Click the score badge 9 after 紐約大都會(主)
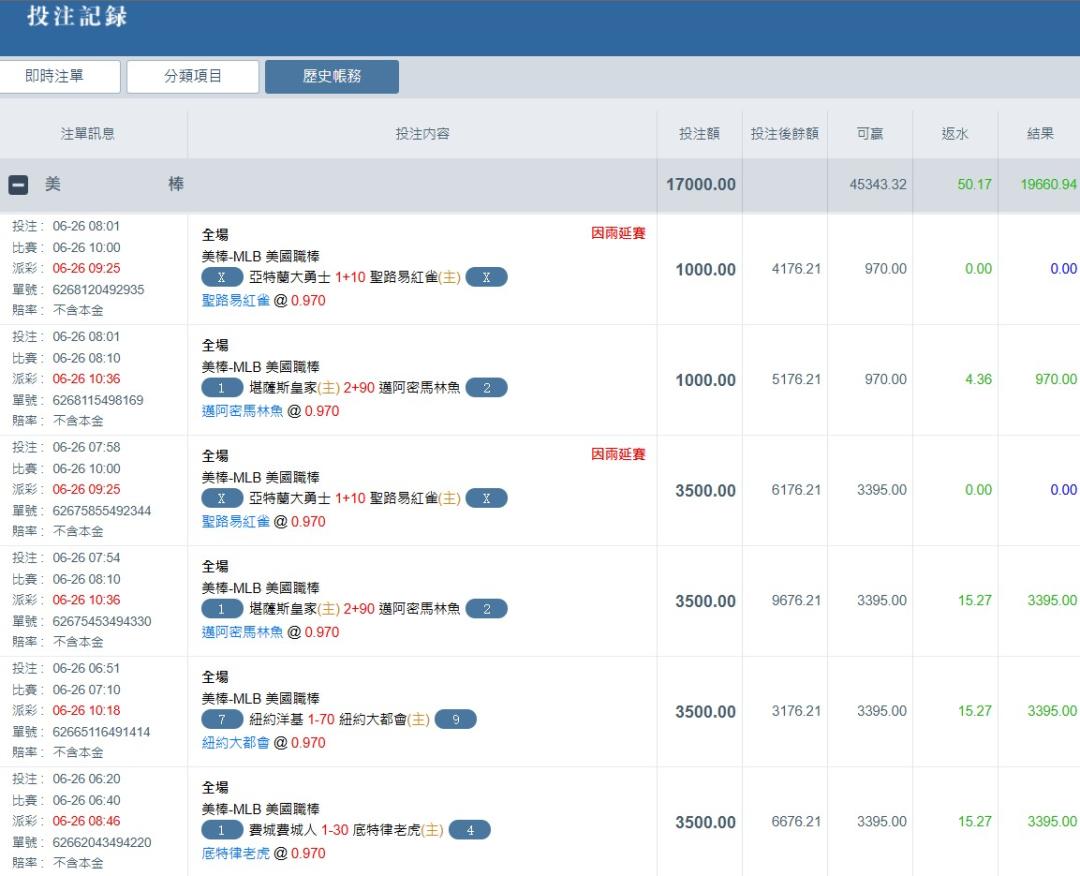This screenshot has height=876, width=1080. 456,720
